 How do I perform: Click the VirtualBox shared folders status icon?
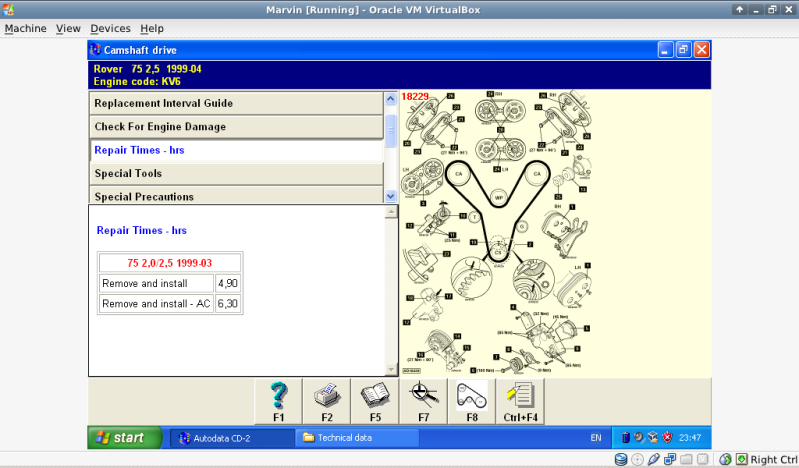(686, 459)
